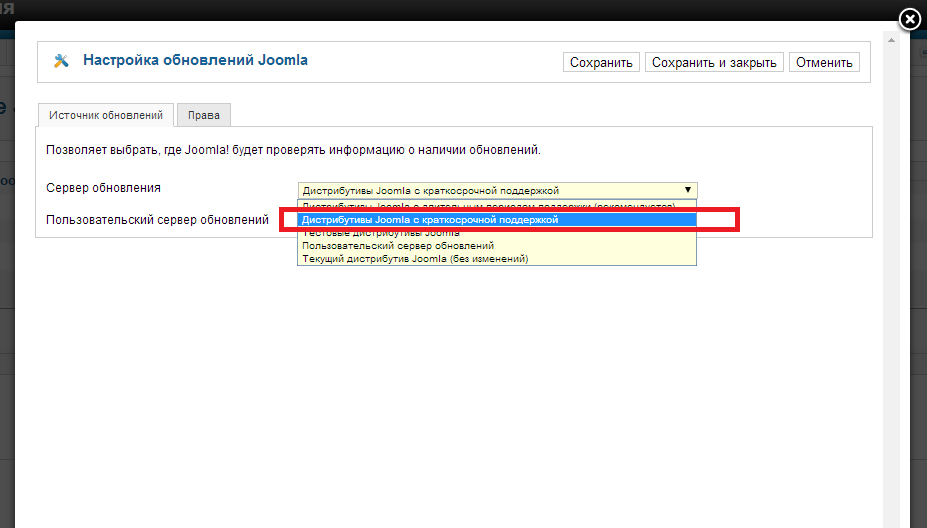927x528 pixels.
Task: Close the modal dialog with the X icon
Action: 908,19
